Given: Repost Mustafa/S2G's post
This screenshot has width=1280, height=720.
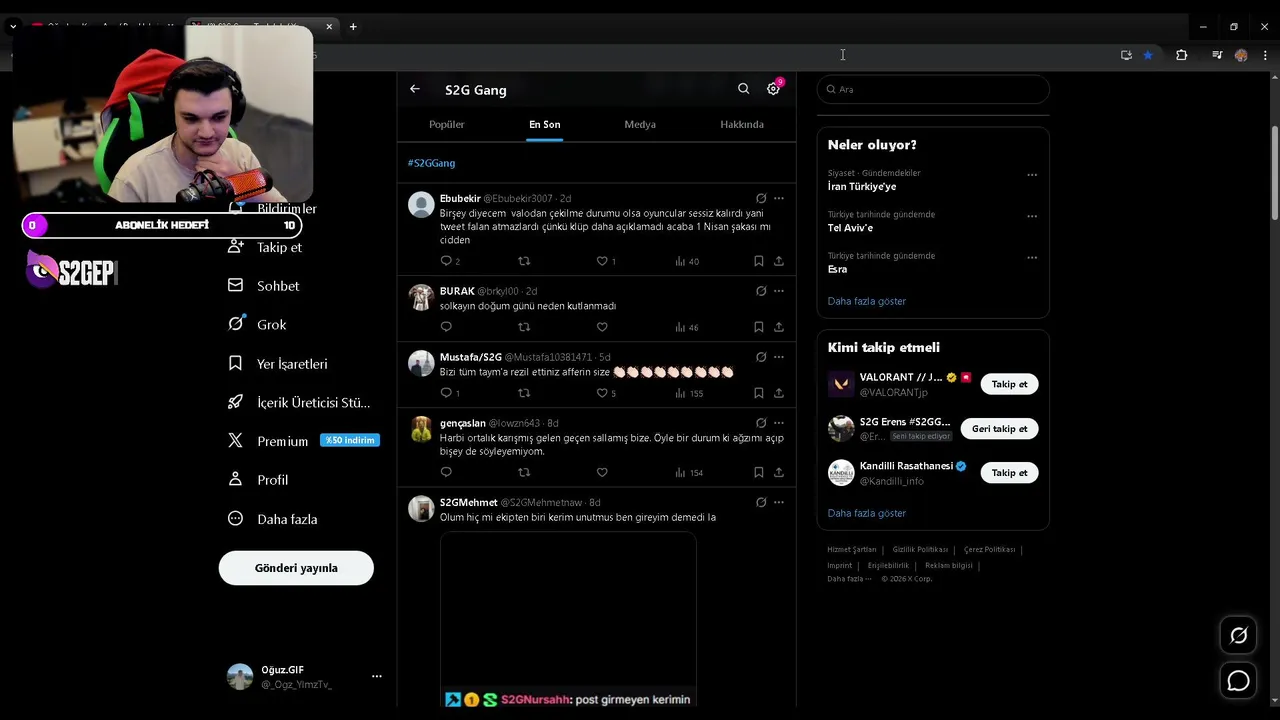Looking at the screenshot, I should [x=524, y=393].
